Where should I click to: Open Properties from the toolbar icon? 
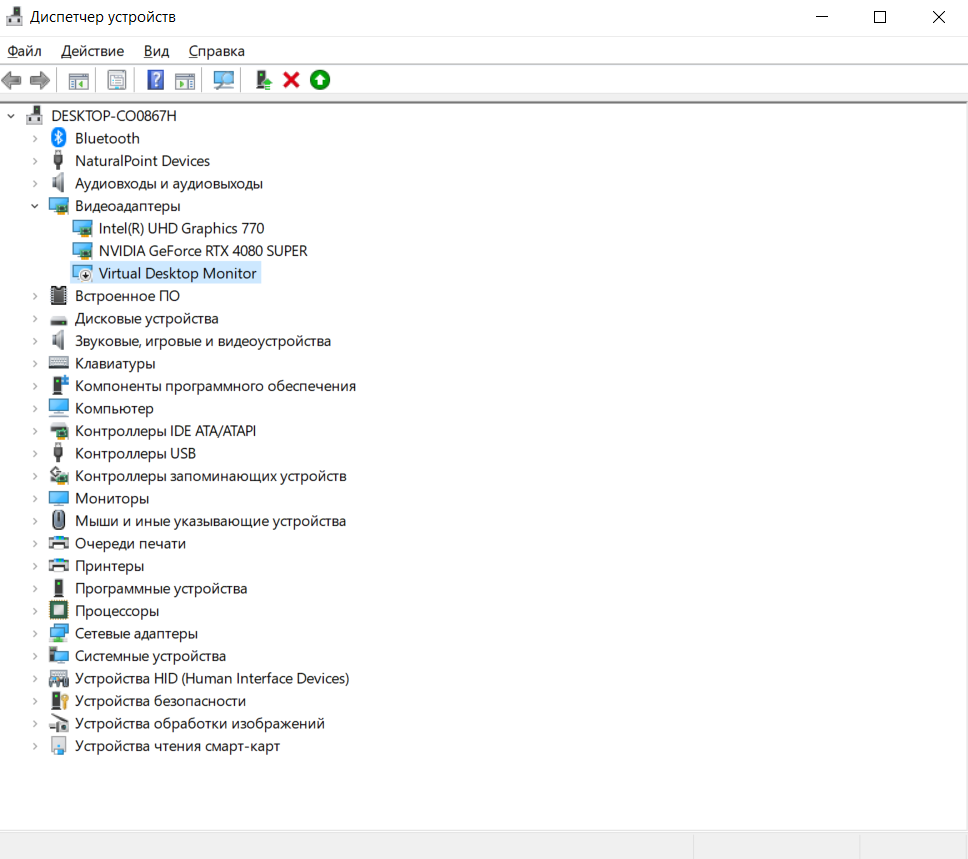click(x=117, y=80)
